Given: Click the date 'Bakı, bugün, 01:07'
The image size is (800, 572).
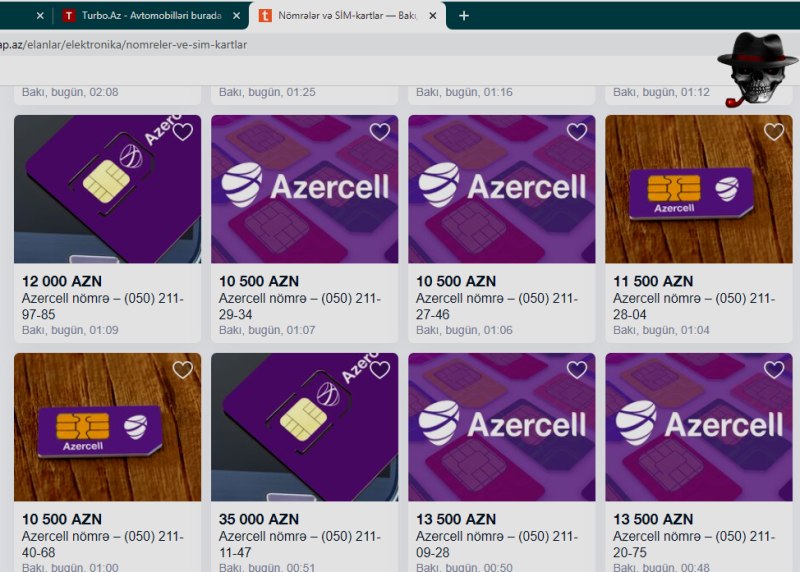Looking at the screenshot, I should pos(267,330).
